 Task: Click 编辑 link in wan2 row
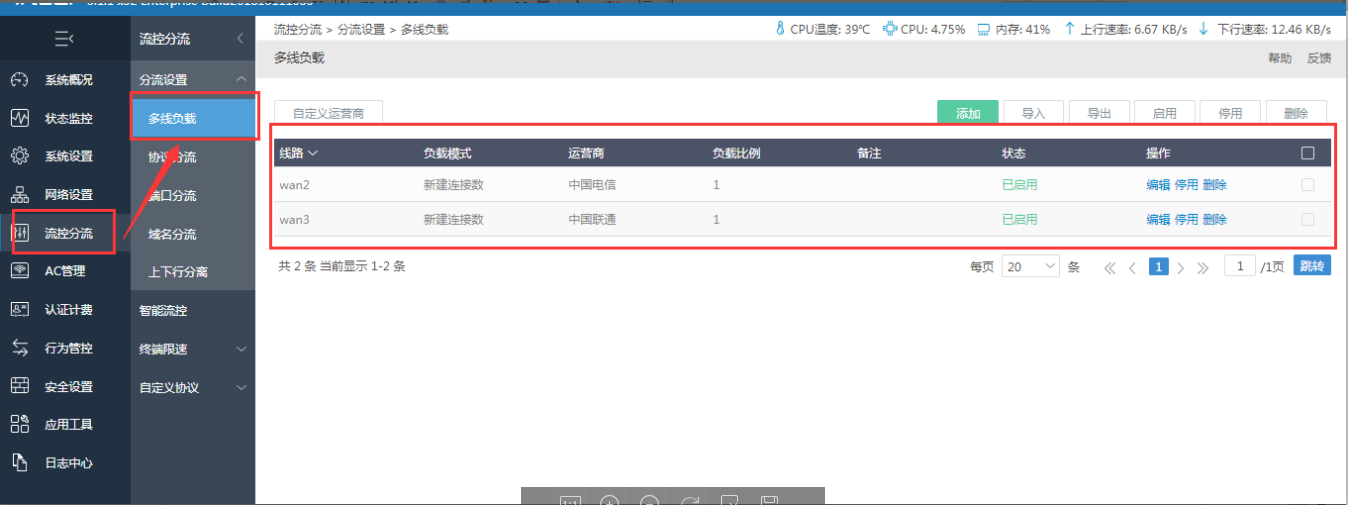point(1158,185)
